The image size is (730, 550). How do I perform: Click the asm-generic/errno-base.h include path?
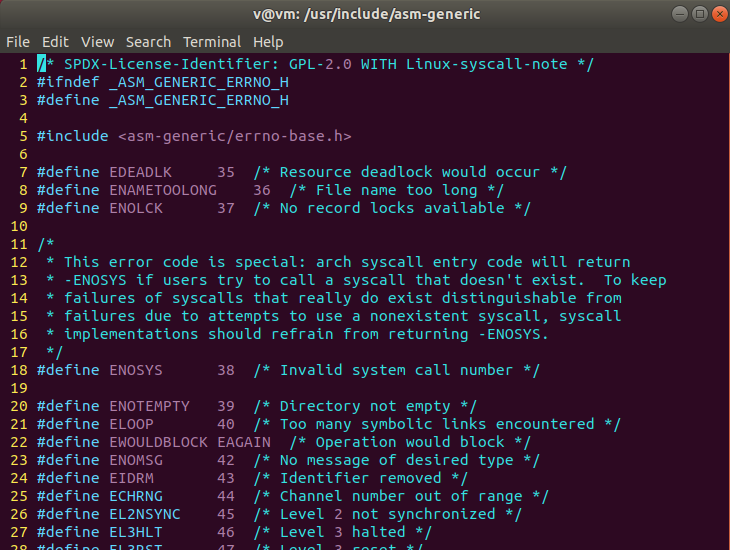pos(235,136)
